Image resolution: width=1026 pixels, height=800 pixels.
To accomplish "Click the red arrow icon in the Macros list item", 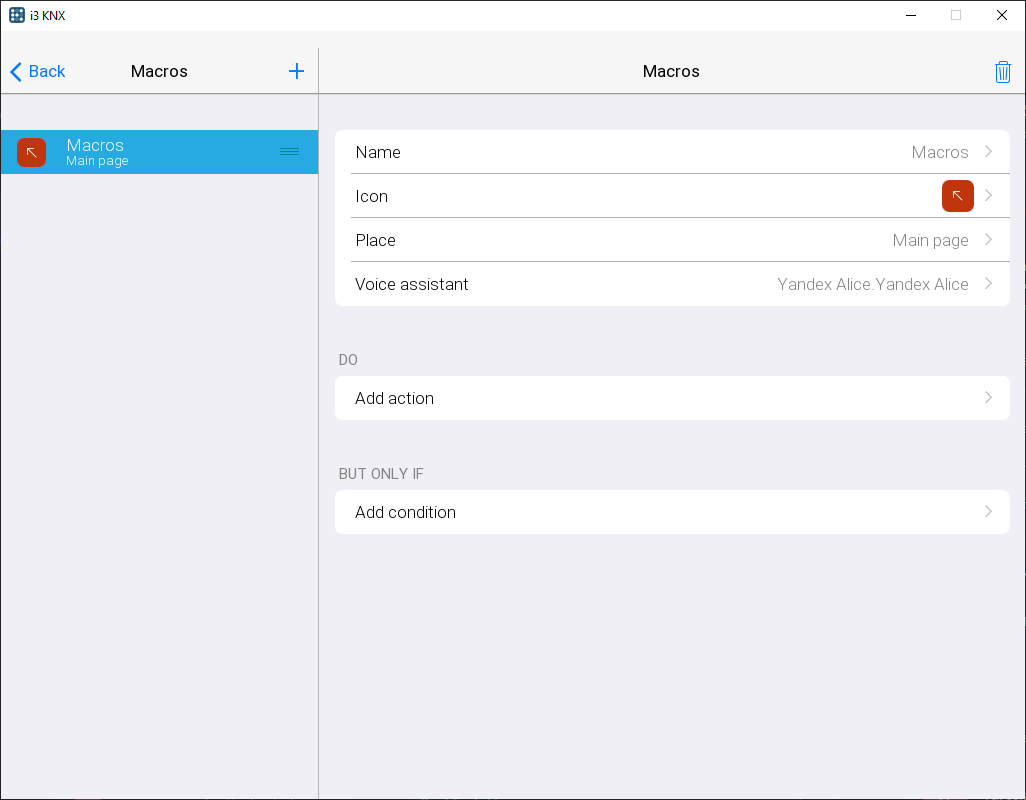I will pyautogui.click(x=32, y=152).
